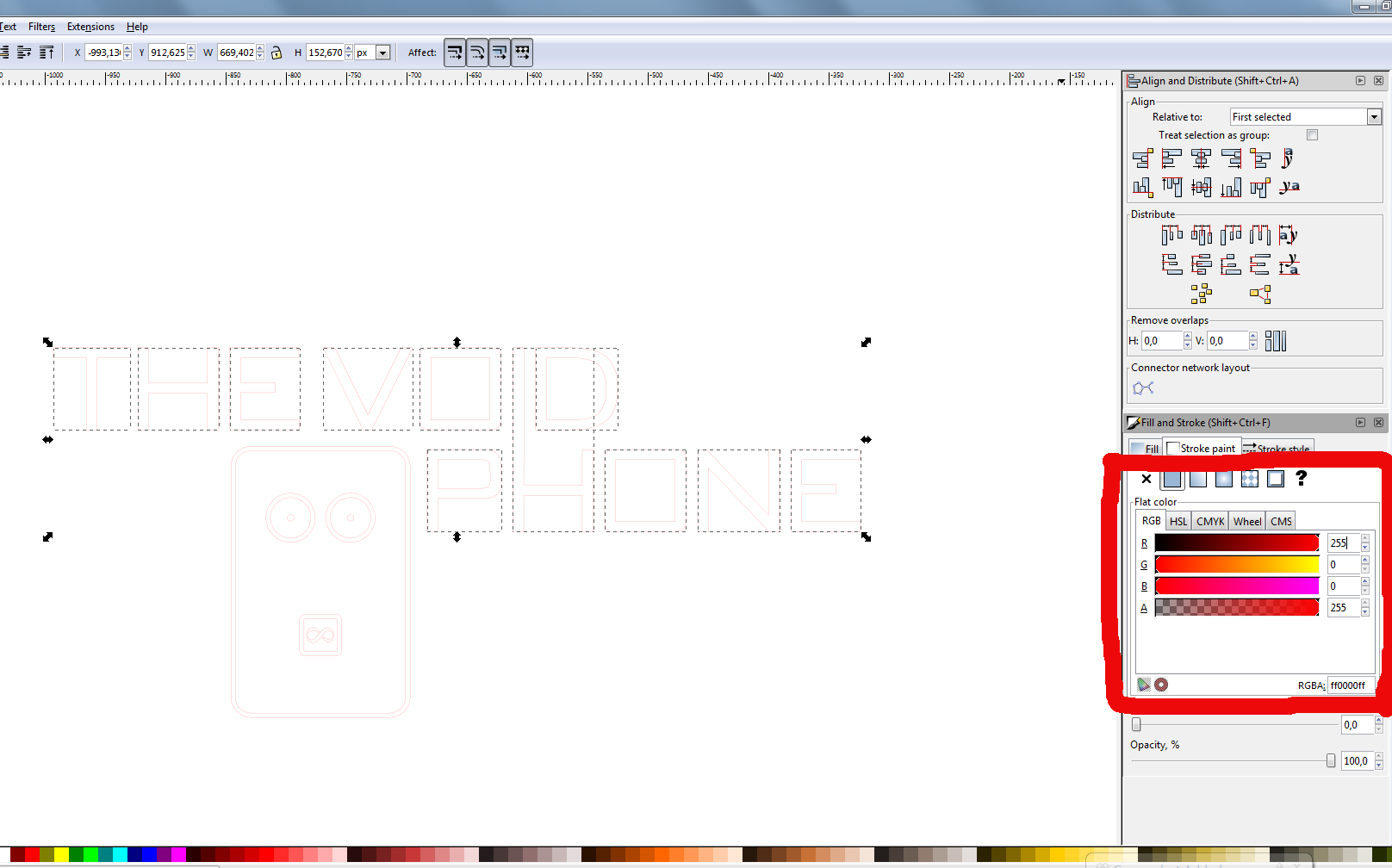Align right sides of selected objects
Viewport: 1392px width, 868px height.
1230,158
